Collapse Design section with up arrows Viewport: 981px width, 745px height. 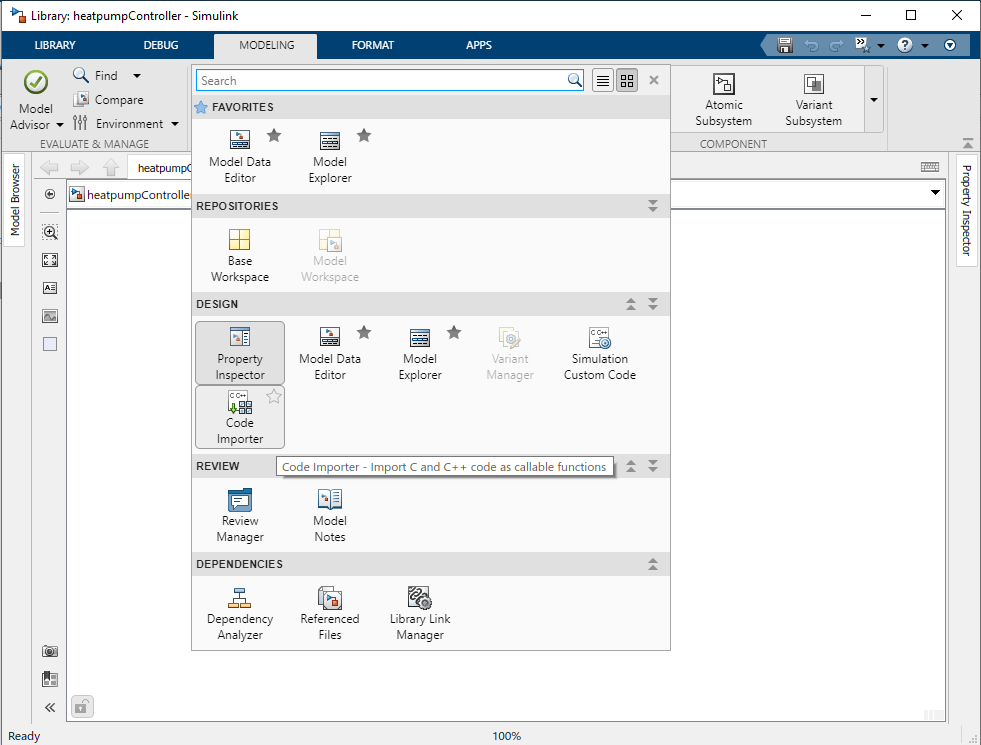point(631,304)
